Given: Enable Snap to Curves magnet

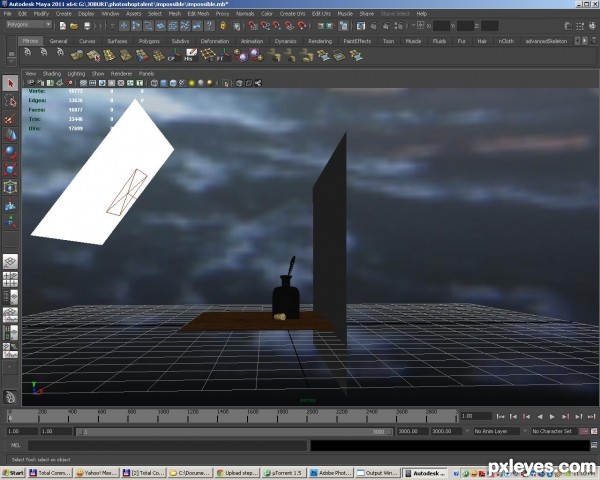Looking at the screenshot, I should 265,26.
